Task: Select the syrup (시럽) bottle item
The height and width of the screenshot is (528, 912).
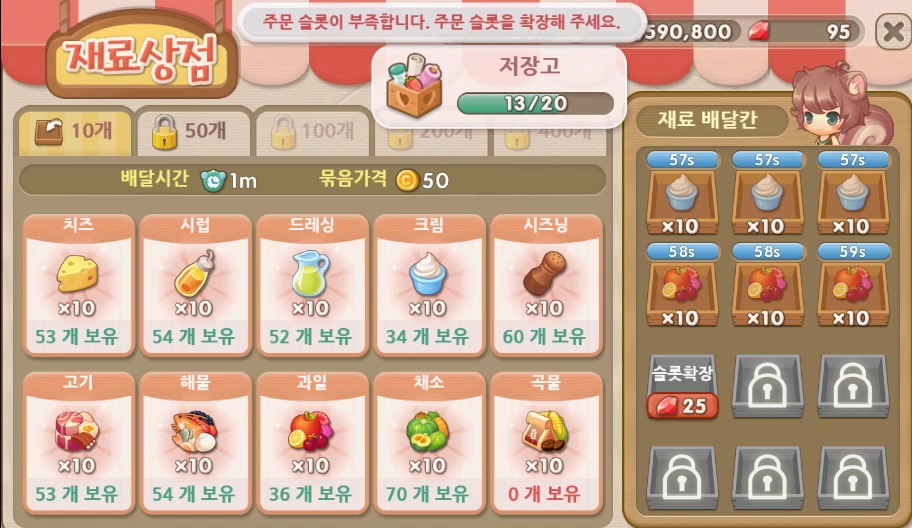Action: (195, 284)
